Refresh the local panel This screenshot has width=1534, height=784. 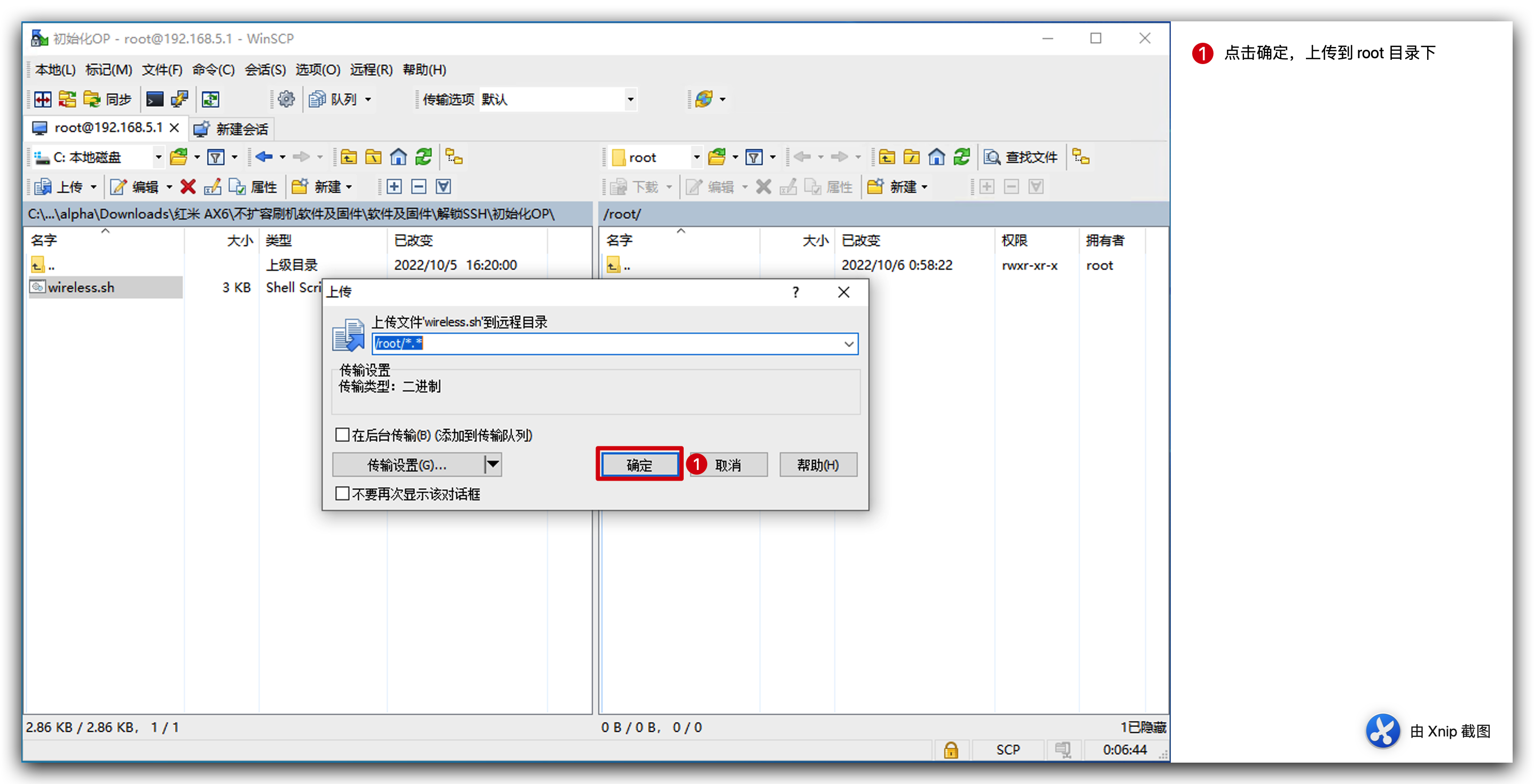click(424, 157)
